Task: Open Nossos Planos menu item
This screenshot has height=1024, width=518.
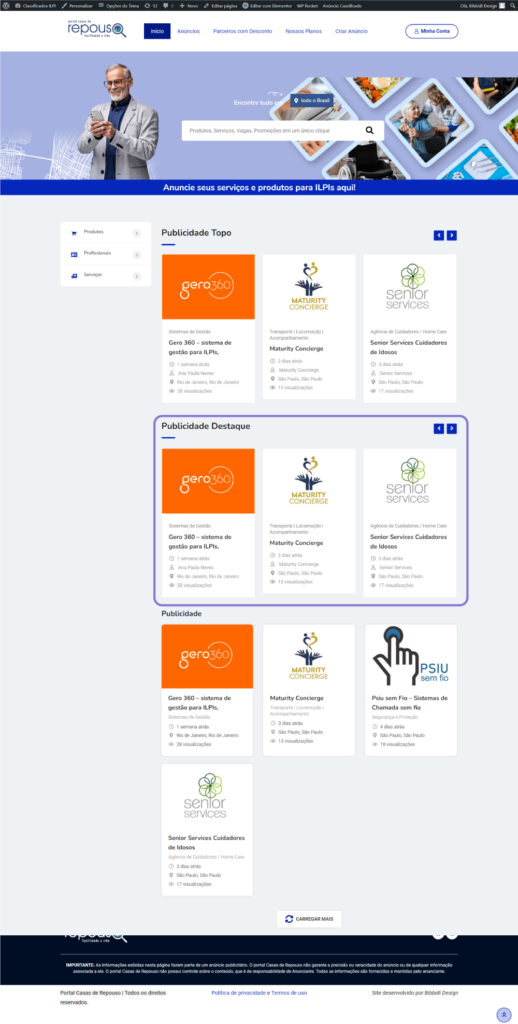Action: 304,31
